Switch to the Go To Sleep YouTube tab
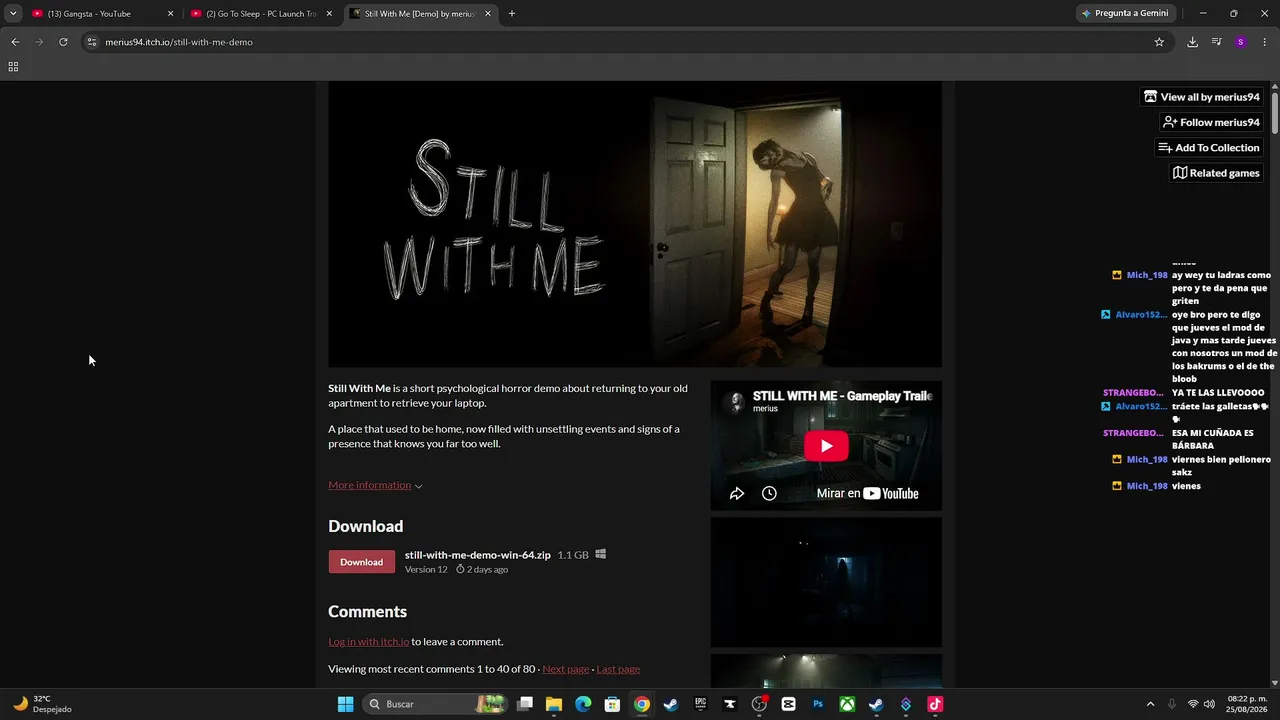The height and width of the screenshot is (720, 1280). [x=263, y=14]
